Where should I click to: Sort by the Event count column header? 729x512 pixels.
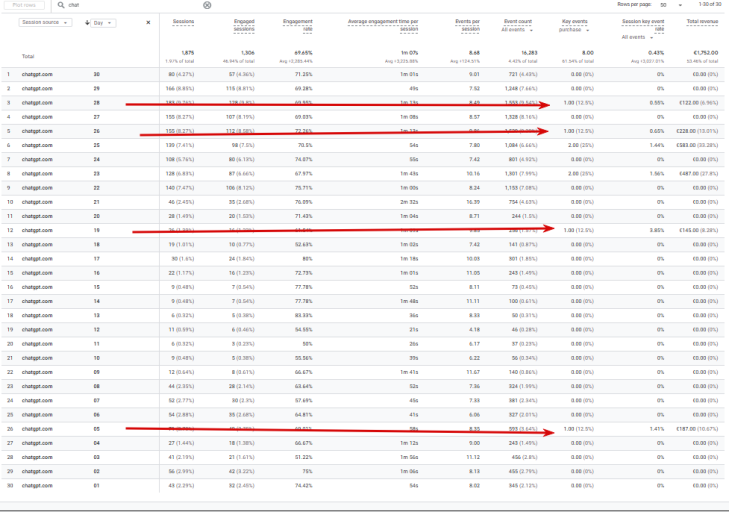[x=518, y=21]
